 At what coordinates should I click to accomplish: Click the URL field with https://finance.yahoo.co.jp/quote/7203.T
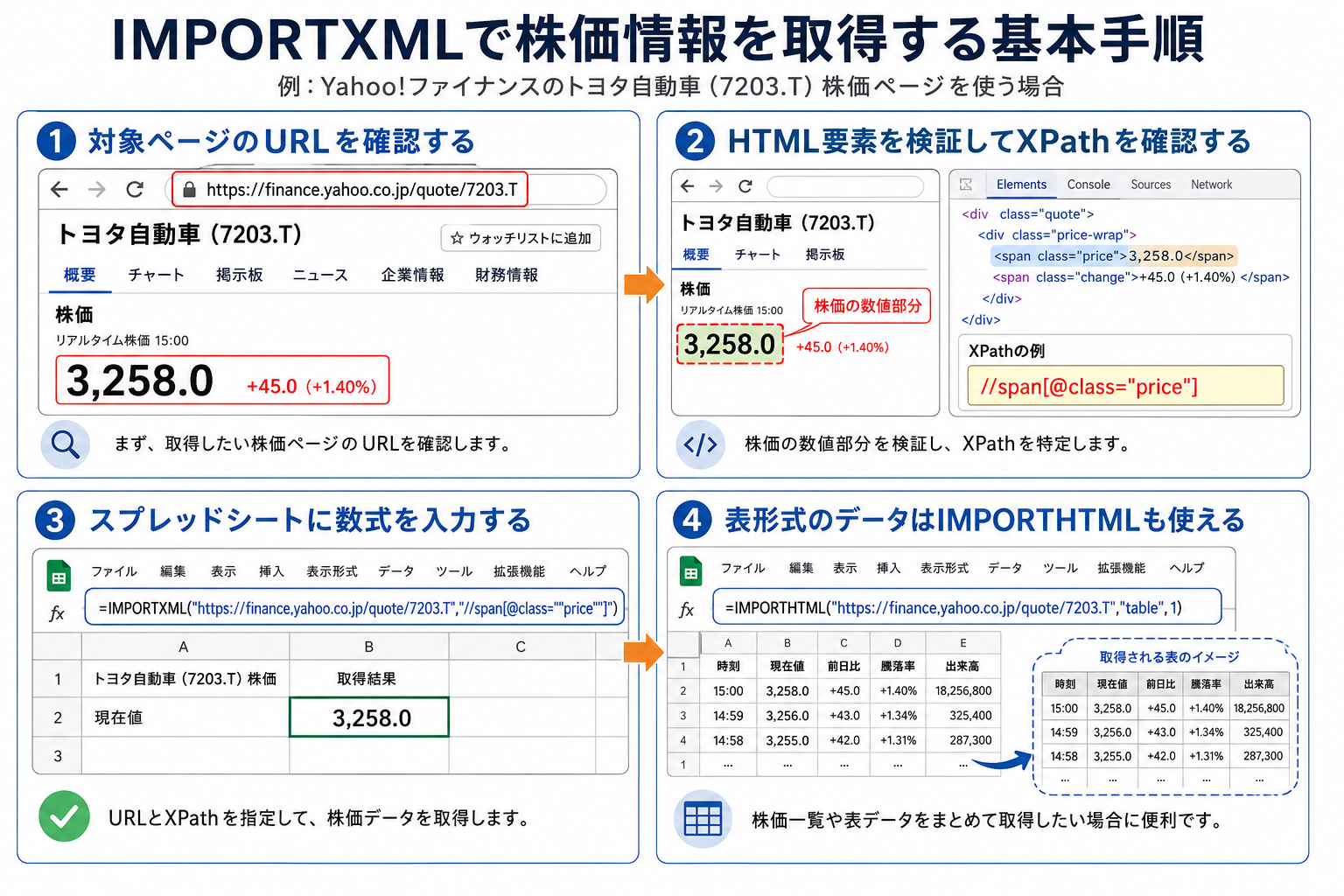(350, 189)
